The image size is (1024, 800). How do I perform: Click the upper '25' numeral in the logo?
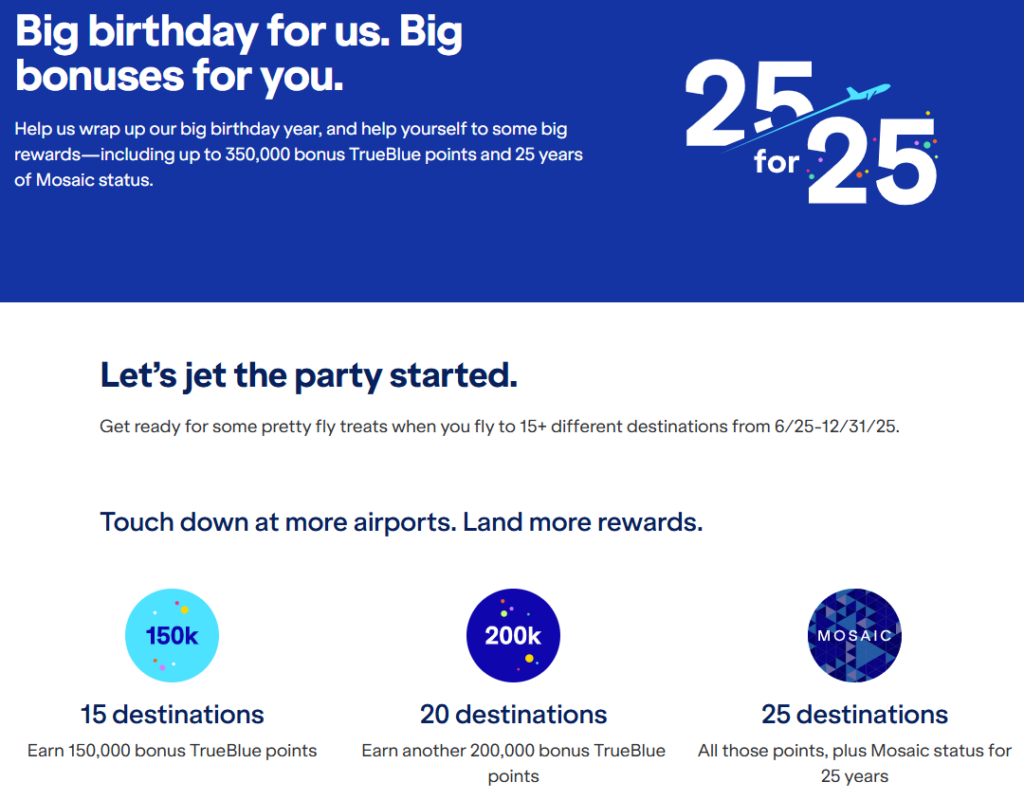[x=748, y=103]
